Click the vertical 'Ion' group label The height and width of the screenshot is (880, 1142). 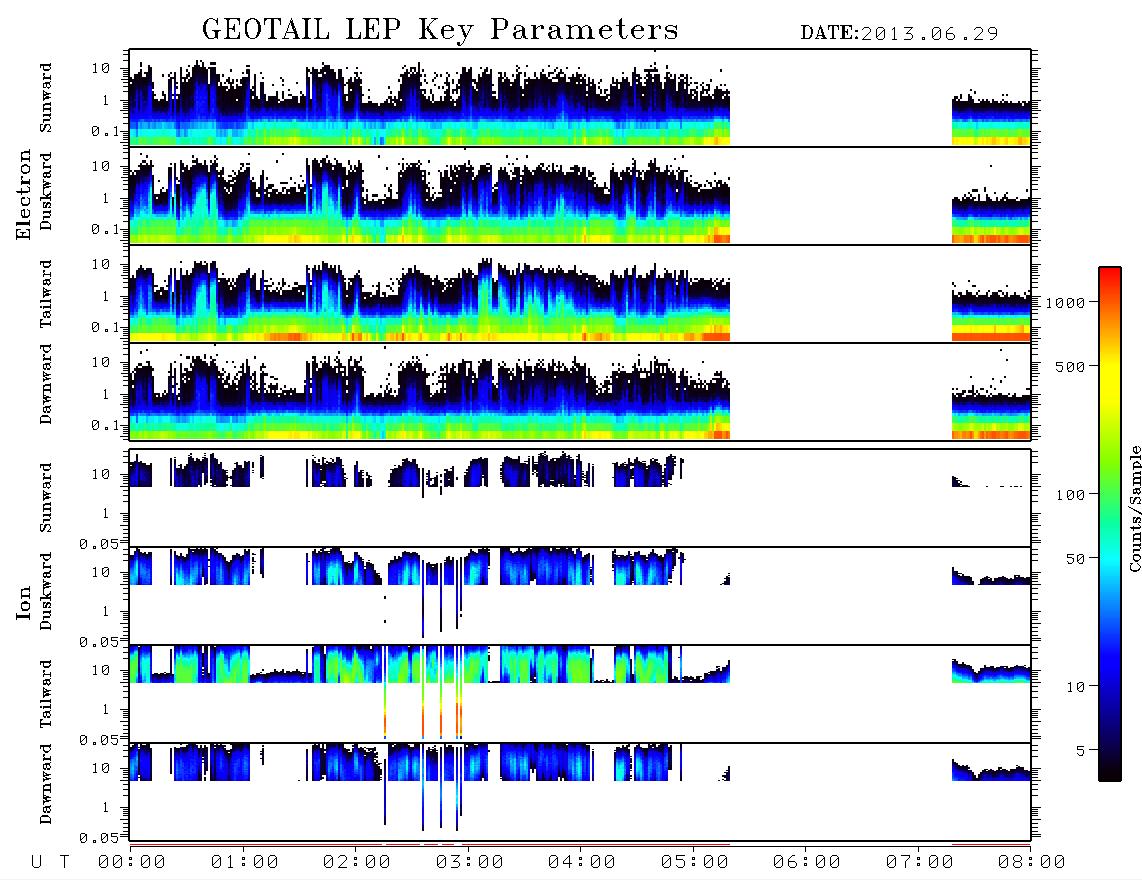coord(23,603)
